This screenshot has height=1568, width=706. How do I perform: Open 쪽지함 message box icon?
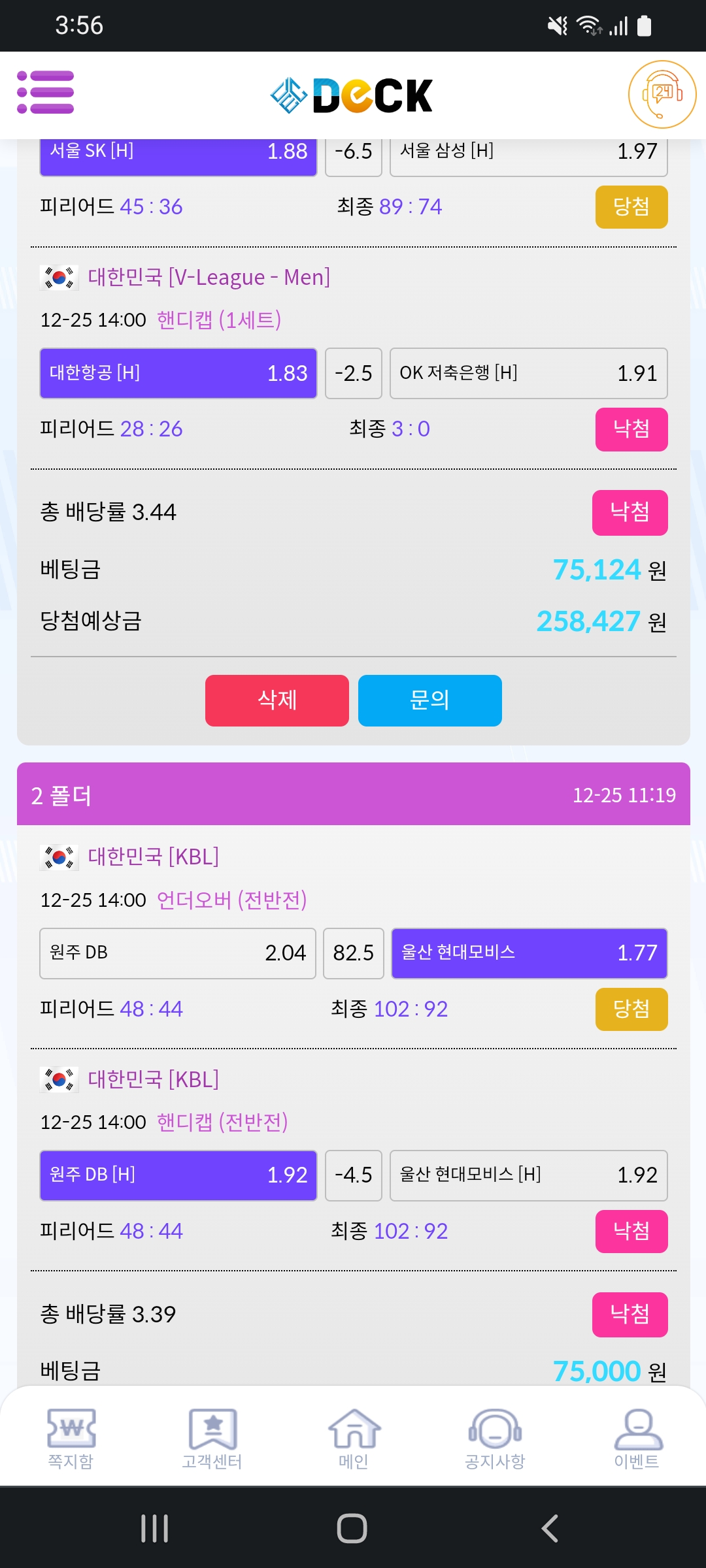[x=71, y=1437]
